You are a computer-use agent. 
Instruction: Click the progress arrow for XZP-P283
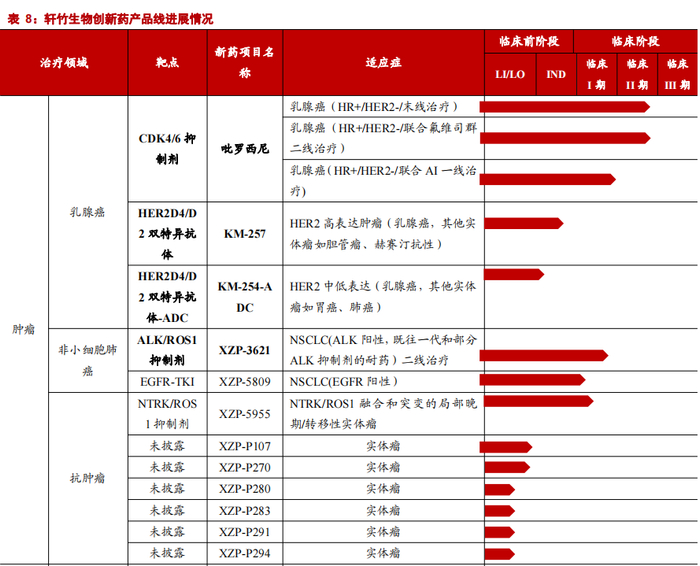click(500, 511)
